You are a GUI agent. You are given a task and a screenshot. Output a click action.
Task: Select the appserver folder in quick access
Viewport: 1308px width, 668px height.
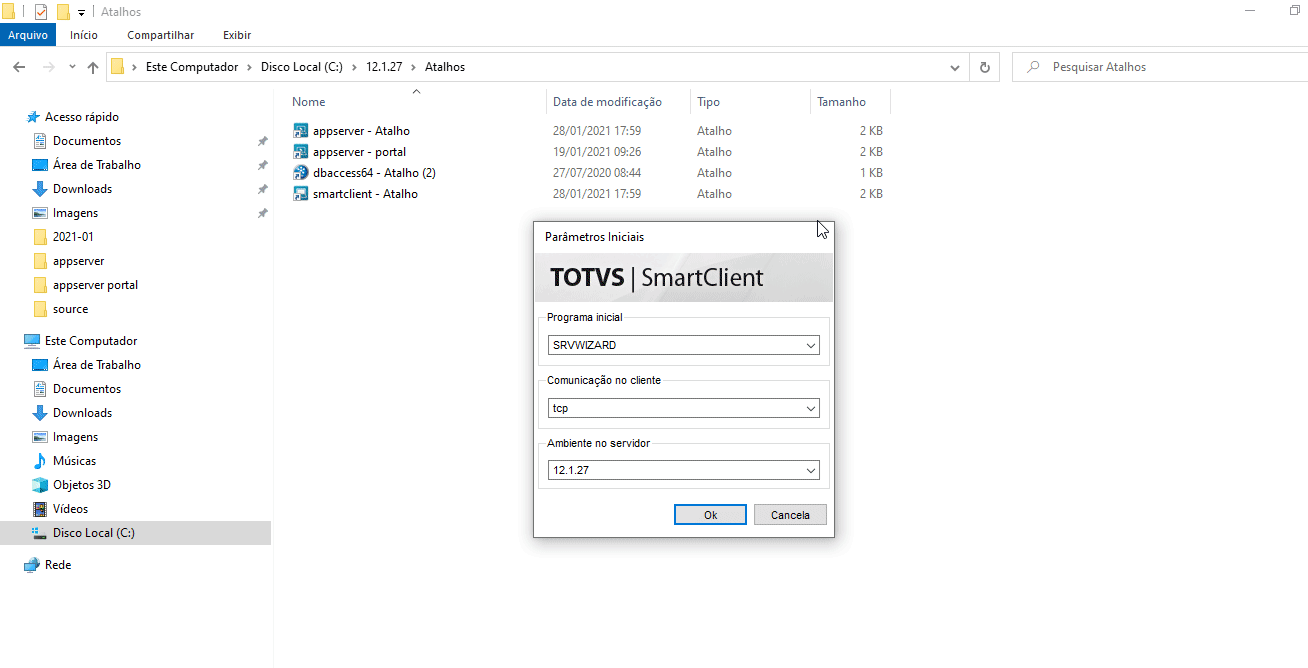click(78, 261)
